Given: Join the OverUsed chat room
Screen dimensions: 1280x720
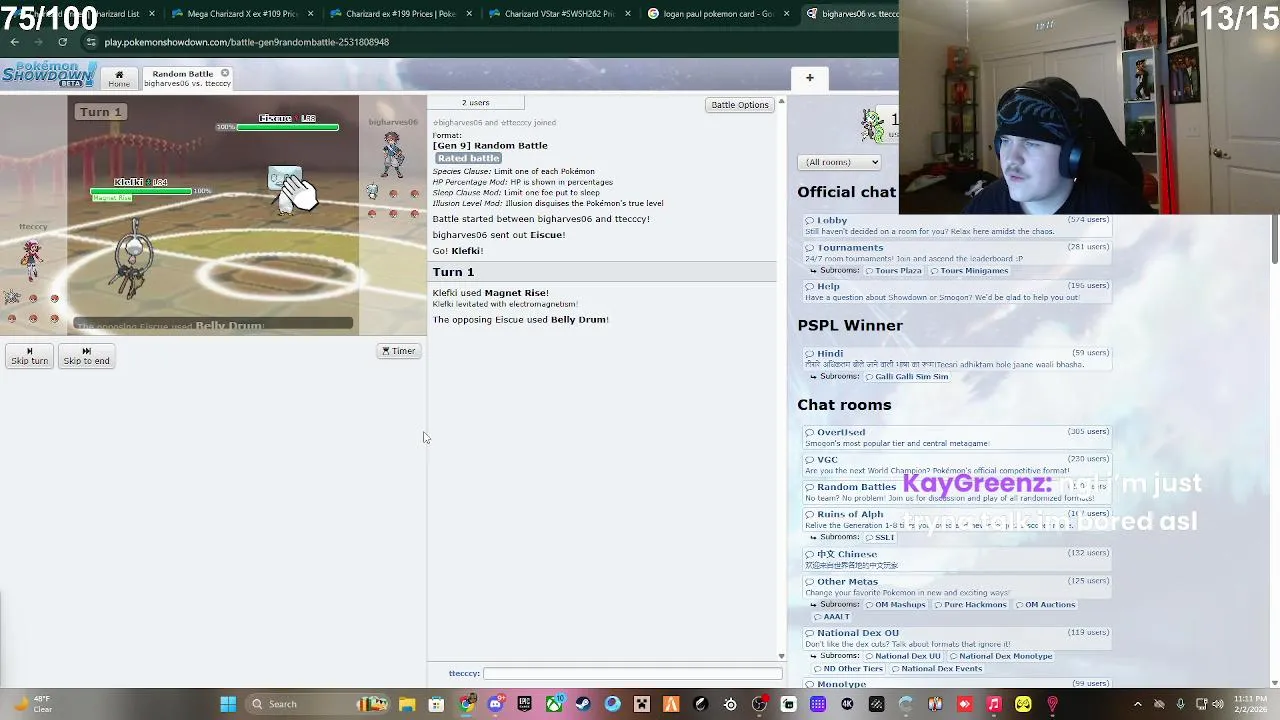Looking at the screenshot, I should pyautogui.click(x=958, y=437).
